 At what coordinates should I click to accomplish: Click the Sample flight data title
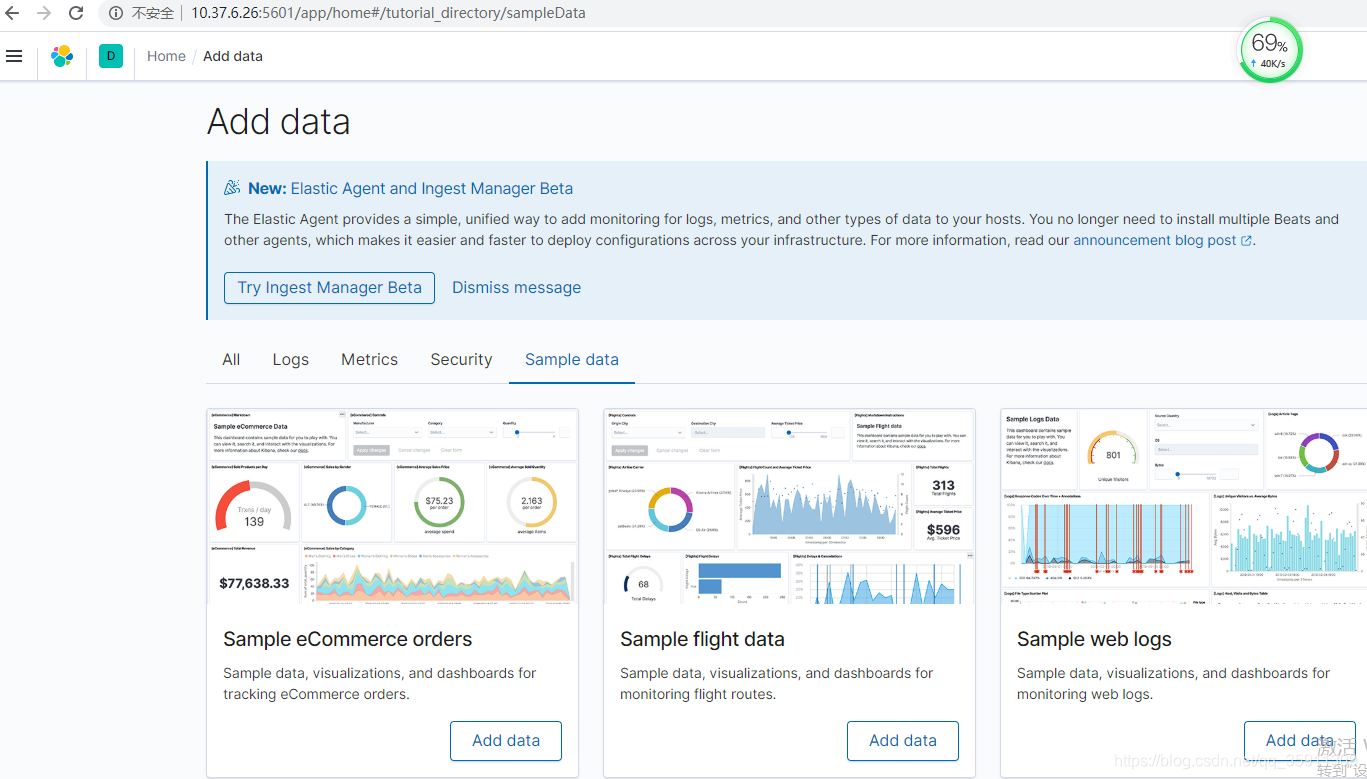[702, 639]
